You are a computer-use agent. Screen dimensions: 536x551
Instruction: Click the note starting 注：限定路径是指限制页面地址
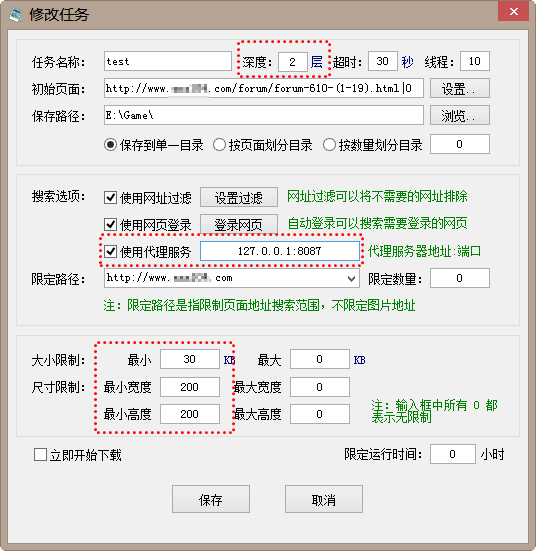(259, 305)
